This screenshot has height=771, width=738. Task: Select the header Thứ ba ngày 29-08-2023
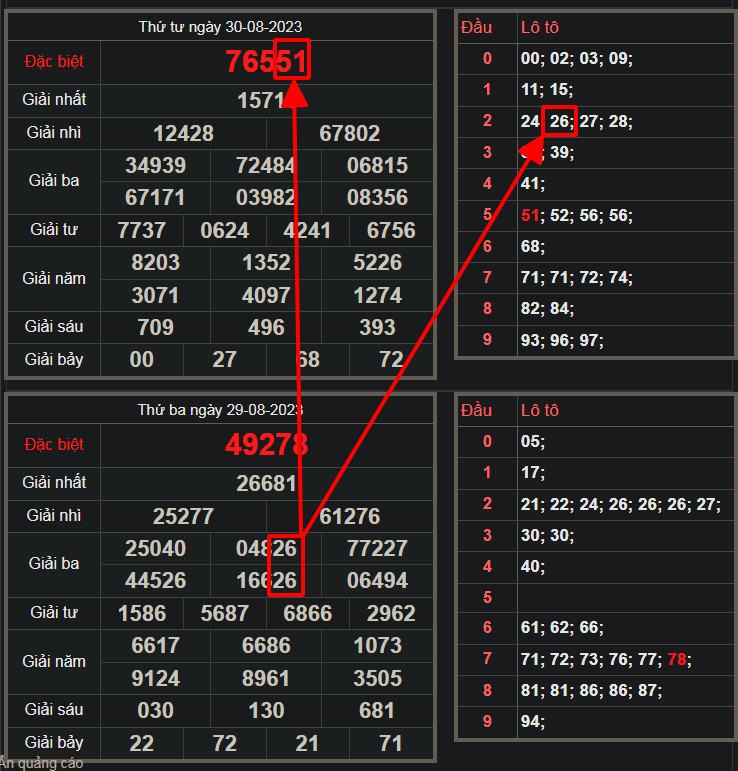pyautogui.click(x=220, y=410)
